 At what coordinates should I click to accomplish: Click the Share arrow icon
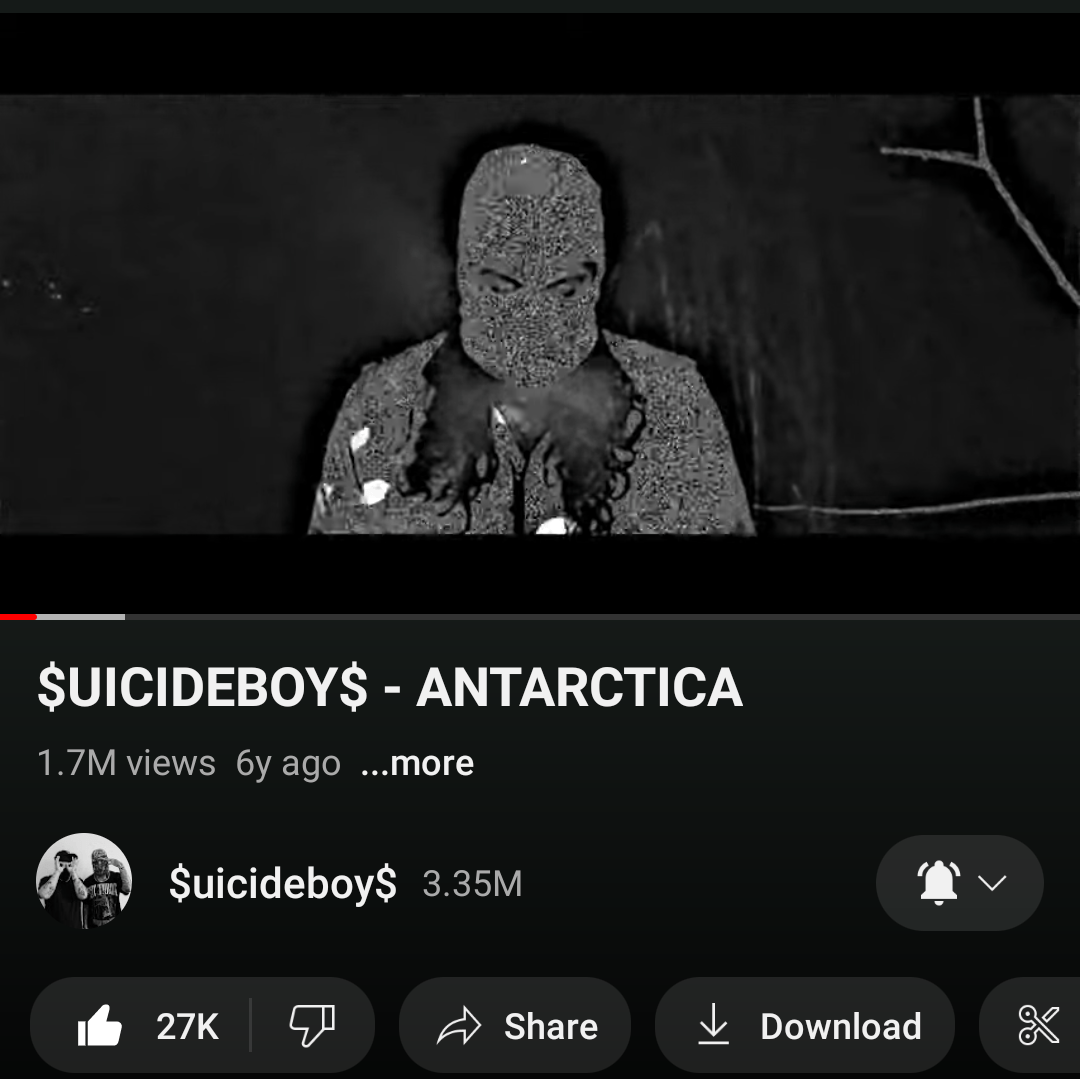pyautogui.click(x=459, y=1025)
